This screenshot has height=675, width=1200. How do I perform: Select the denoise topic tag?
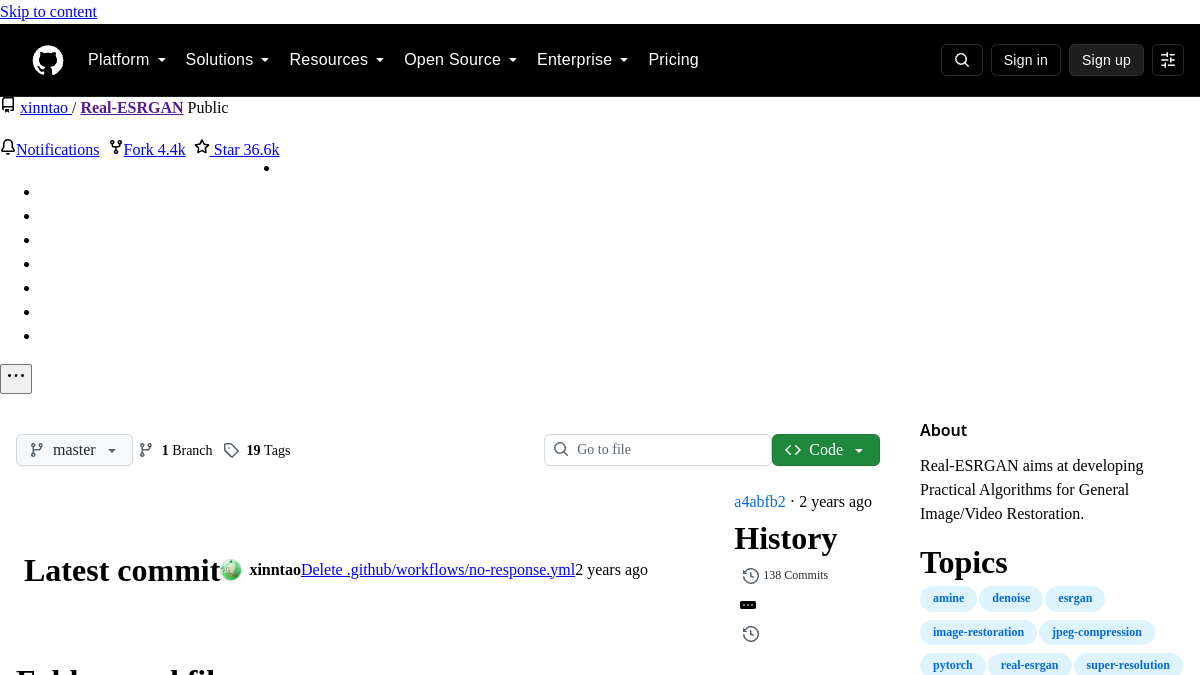point(1011,599)
